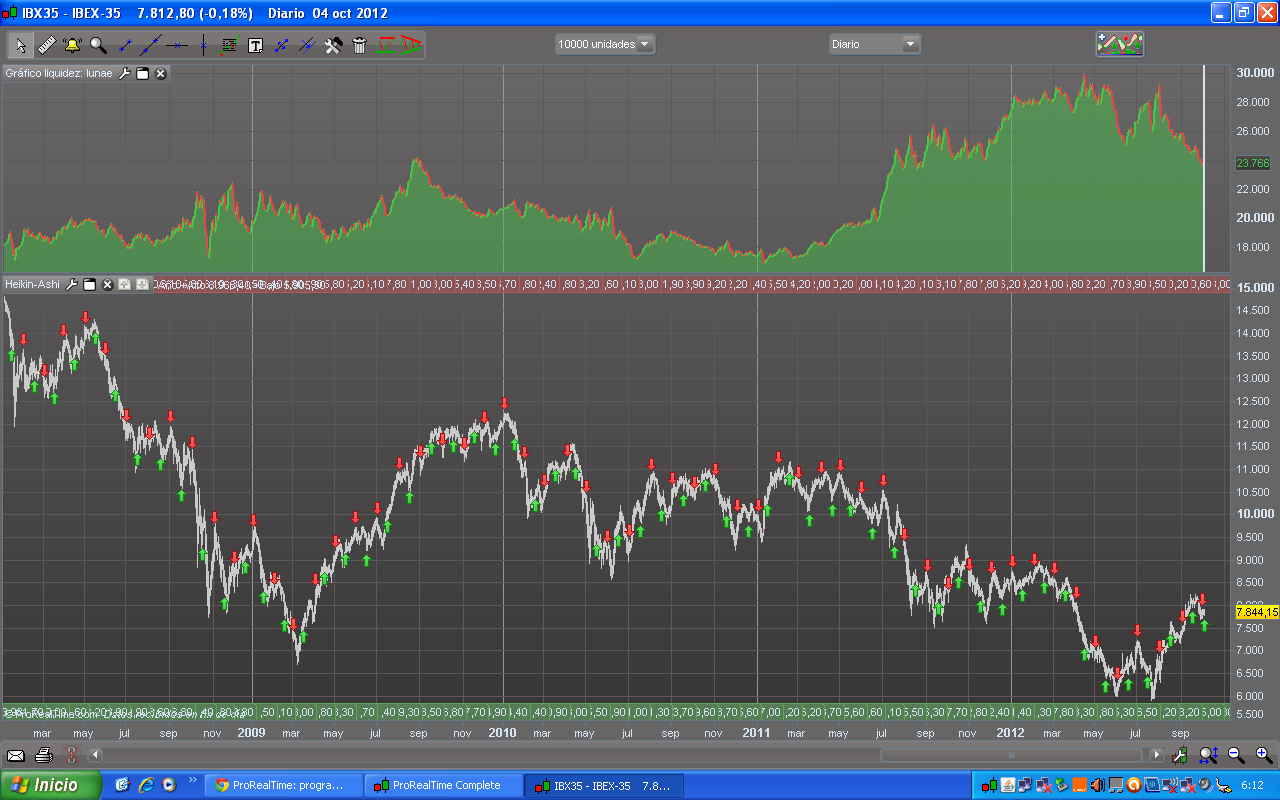Open the 10000 unidades dropdown

point(605,44)
